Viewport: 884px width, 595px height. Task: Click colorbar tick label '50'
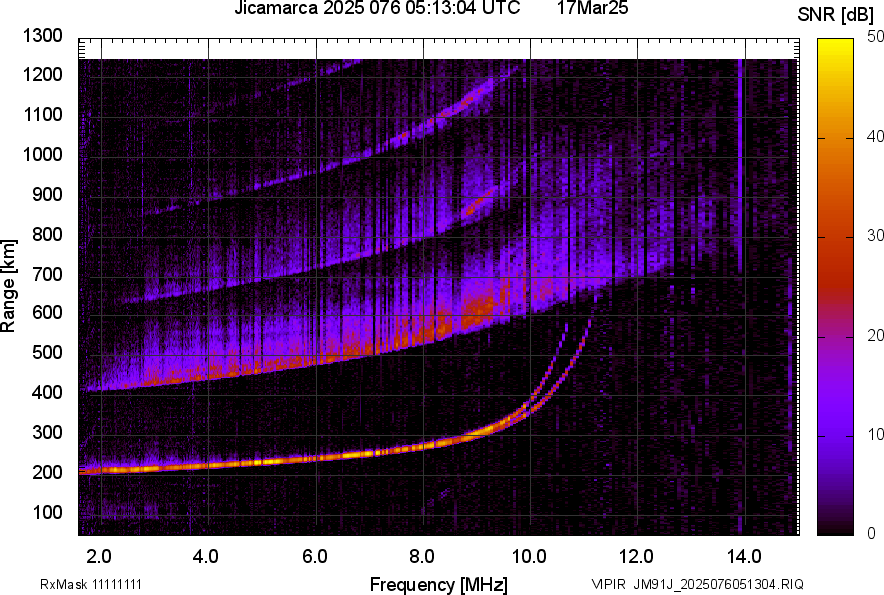[x=874, y=37]
